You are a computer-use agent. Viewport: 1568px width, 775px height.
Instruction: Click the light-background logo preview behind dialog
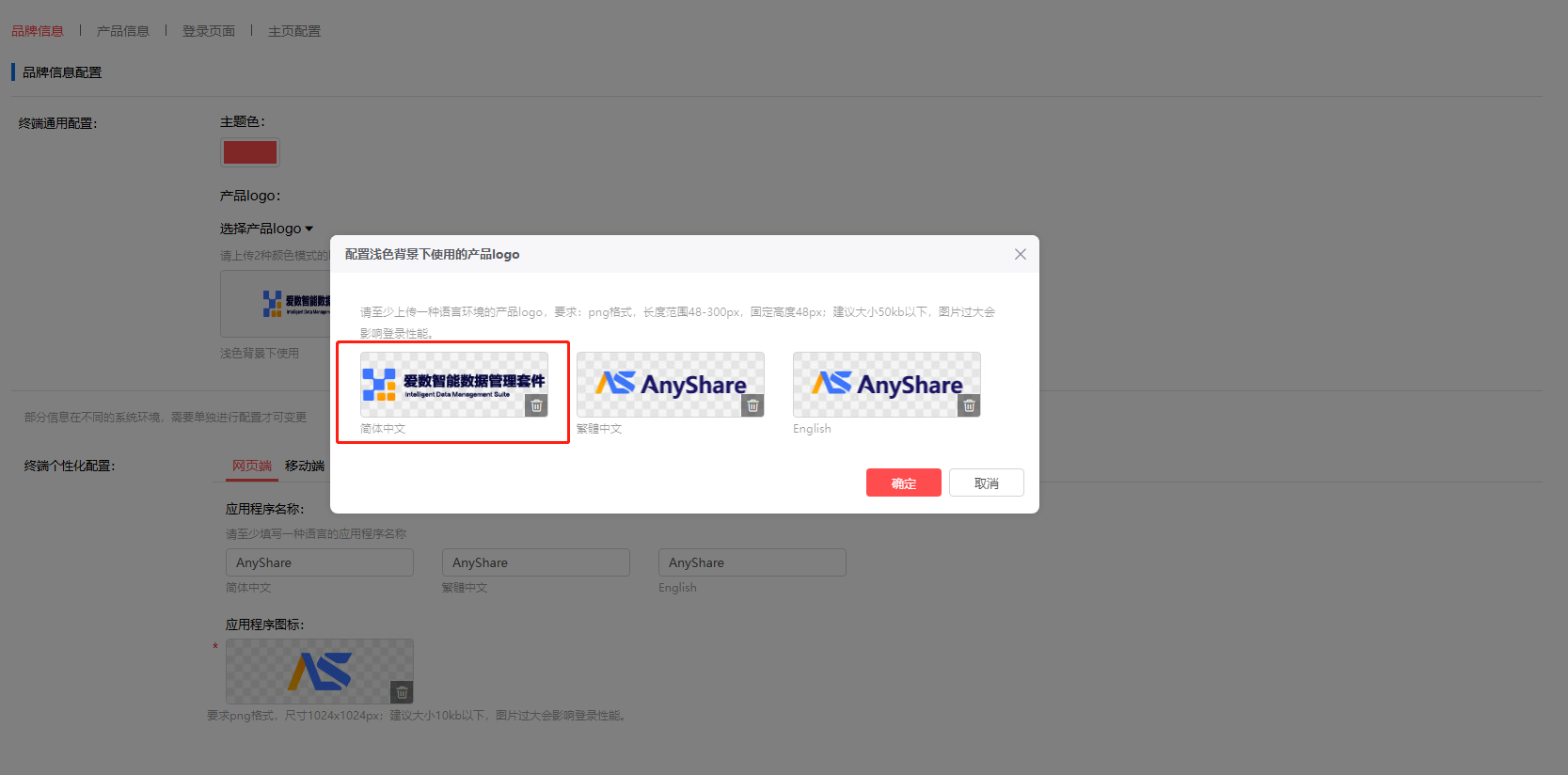(276, 304)
